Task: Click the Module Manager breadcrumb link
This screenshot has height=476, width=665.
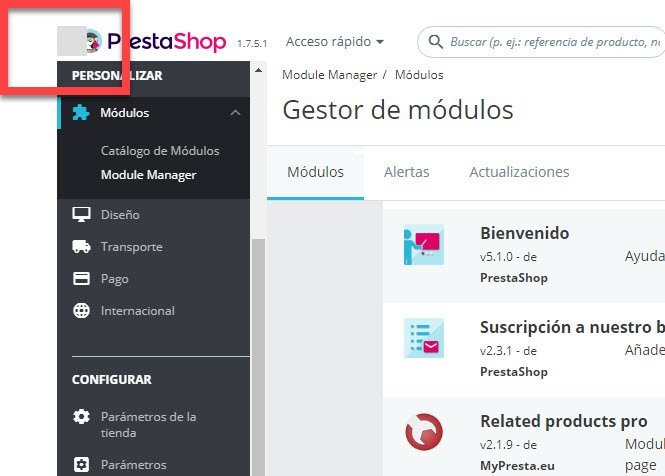Action: tap(330, 75)
